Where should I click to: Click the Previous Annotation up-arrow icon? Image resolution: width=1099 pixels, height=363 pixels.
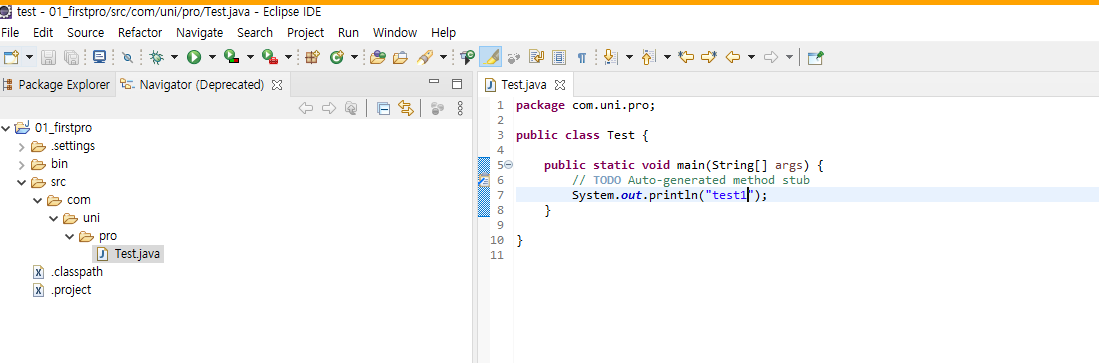[x=648, y=57]
